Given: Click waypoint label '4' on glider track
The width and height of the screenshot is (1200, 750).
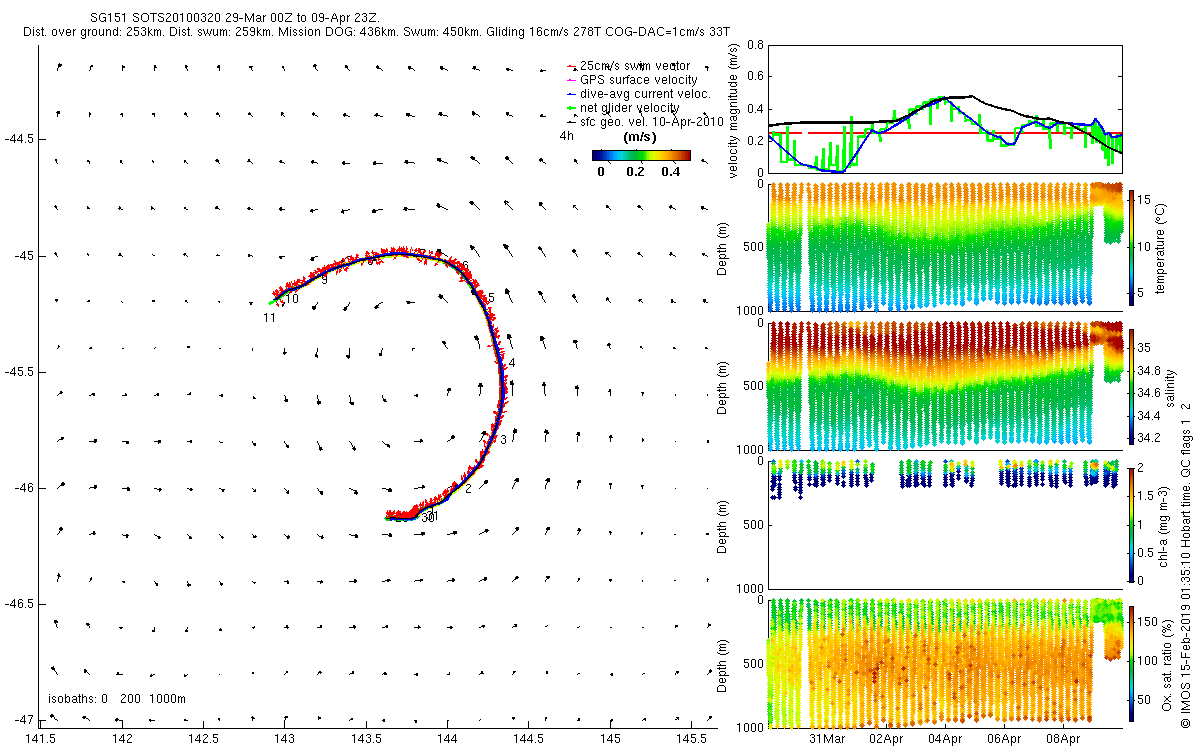Looking at the screenshot, I should (511, 363).
